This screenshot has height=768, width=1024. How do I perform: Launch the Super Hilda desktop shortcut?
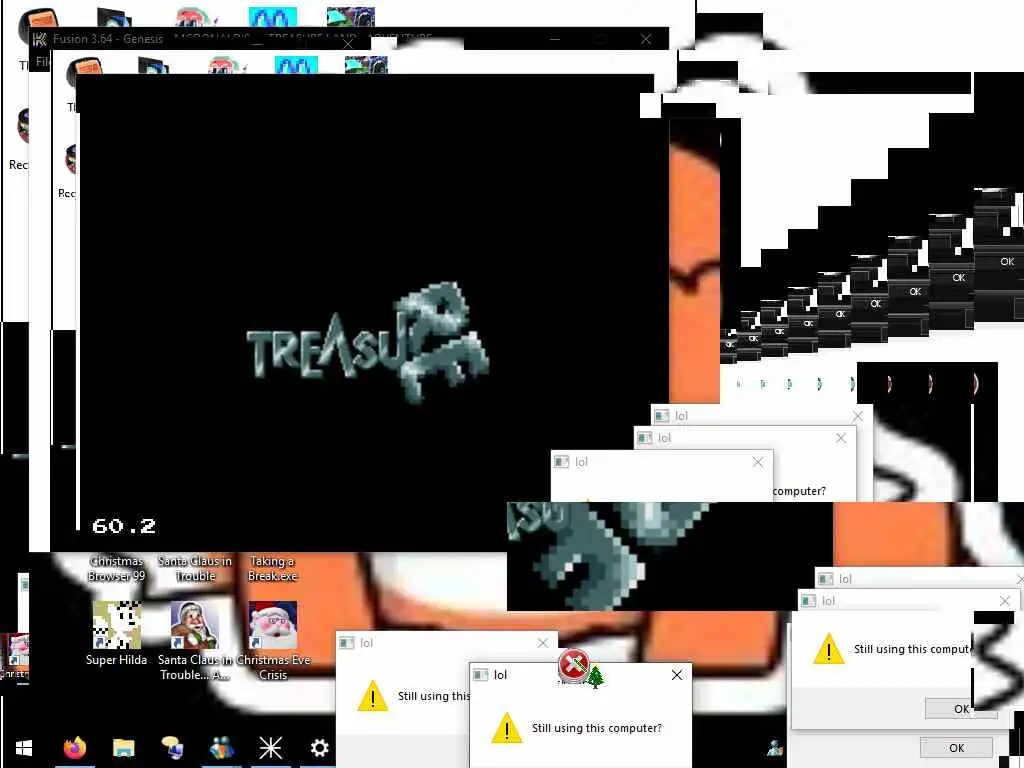pyautogui.click(x=116, y=625)
